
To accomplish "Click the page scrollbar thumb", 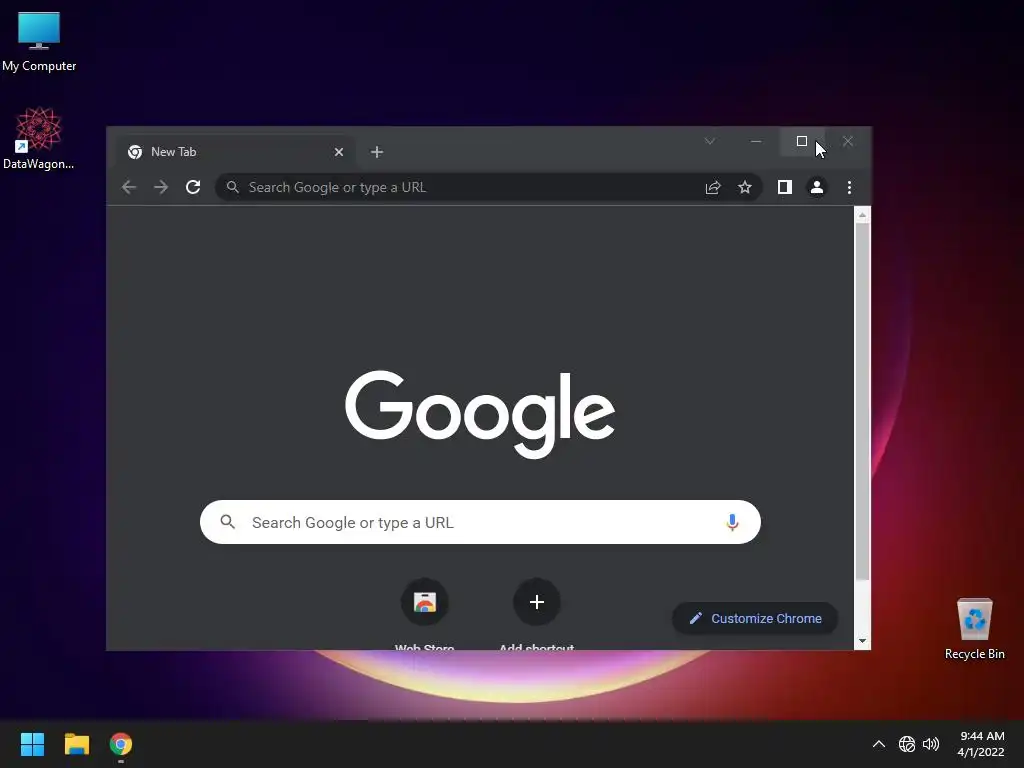I will (x=862, y=402).
